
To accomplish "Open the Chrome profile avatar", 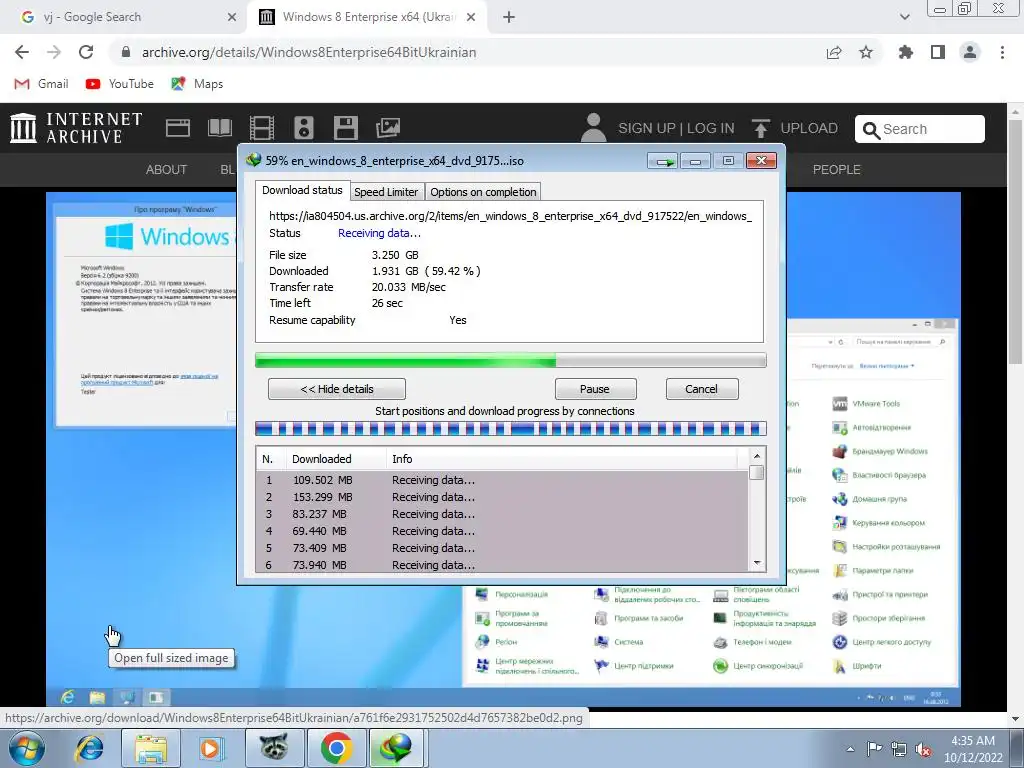I will (x=970, y=52).
